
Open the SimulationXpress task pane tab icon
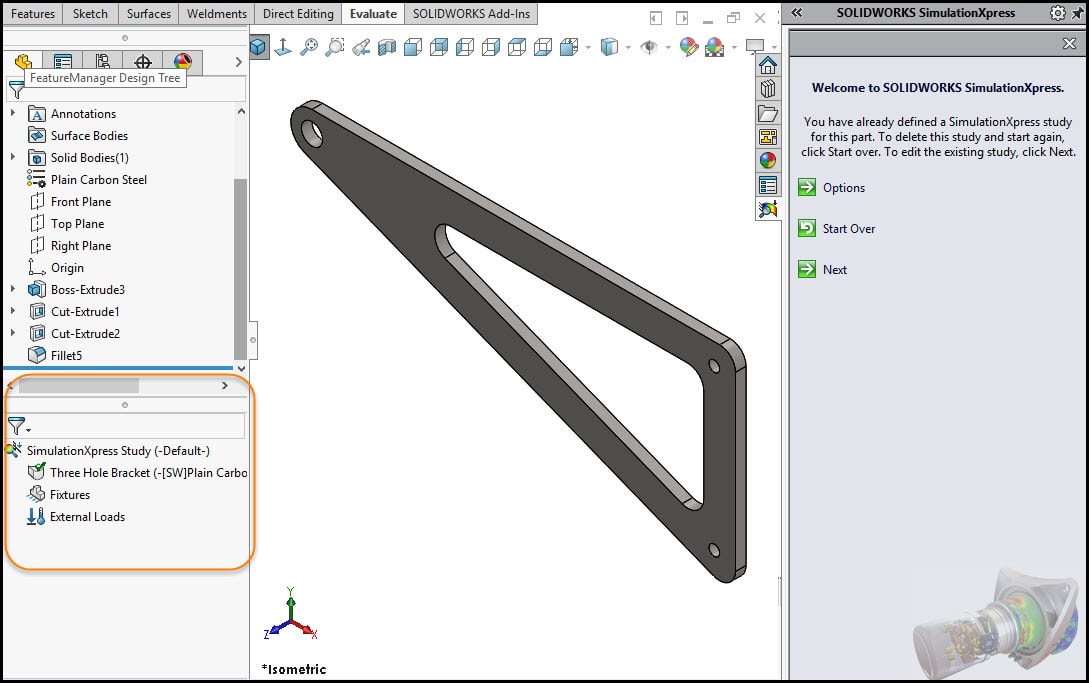(x=767, y=208)
